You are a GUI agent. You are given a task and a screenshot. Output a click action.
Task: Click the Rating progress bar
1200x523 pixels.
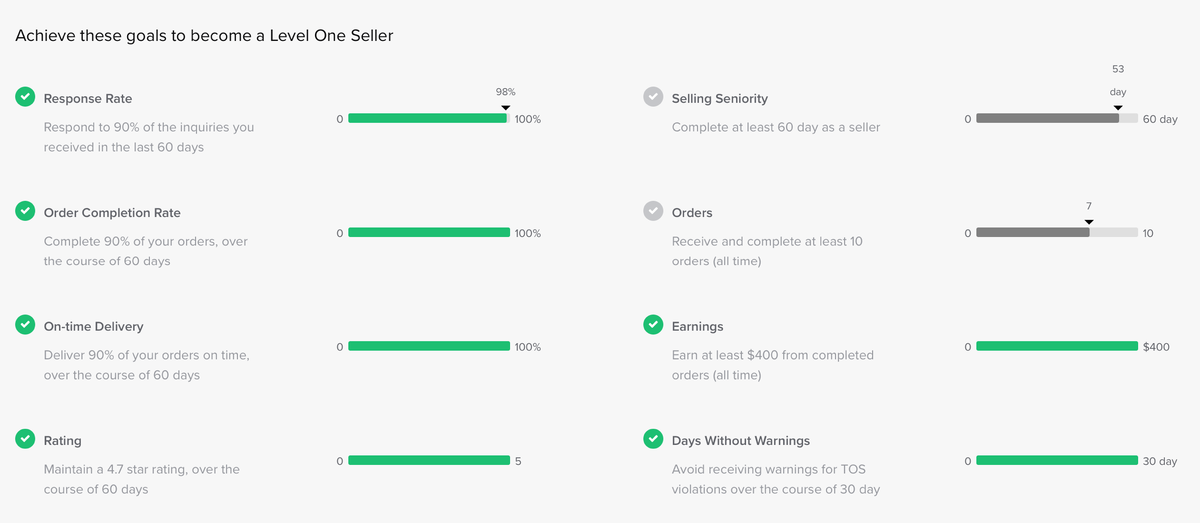tap(428, 460)
